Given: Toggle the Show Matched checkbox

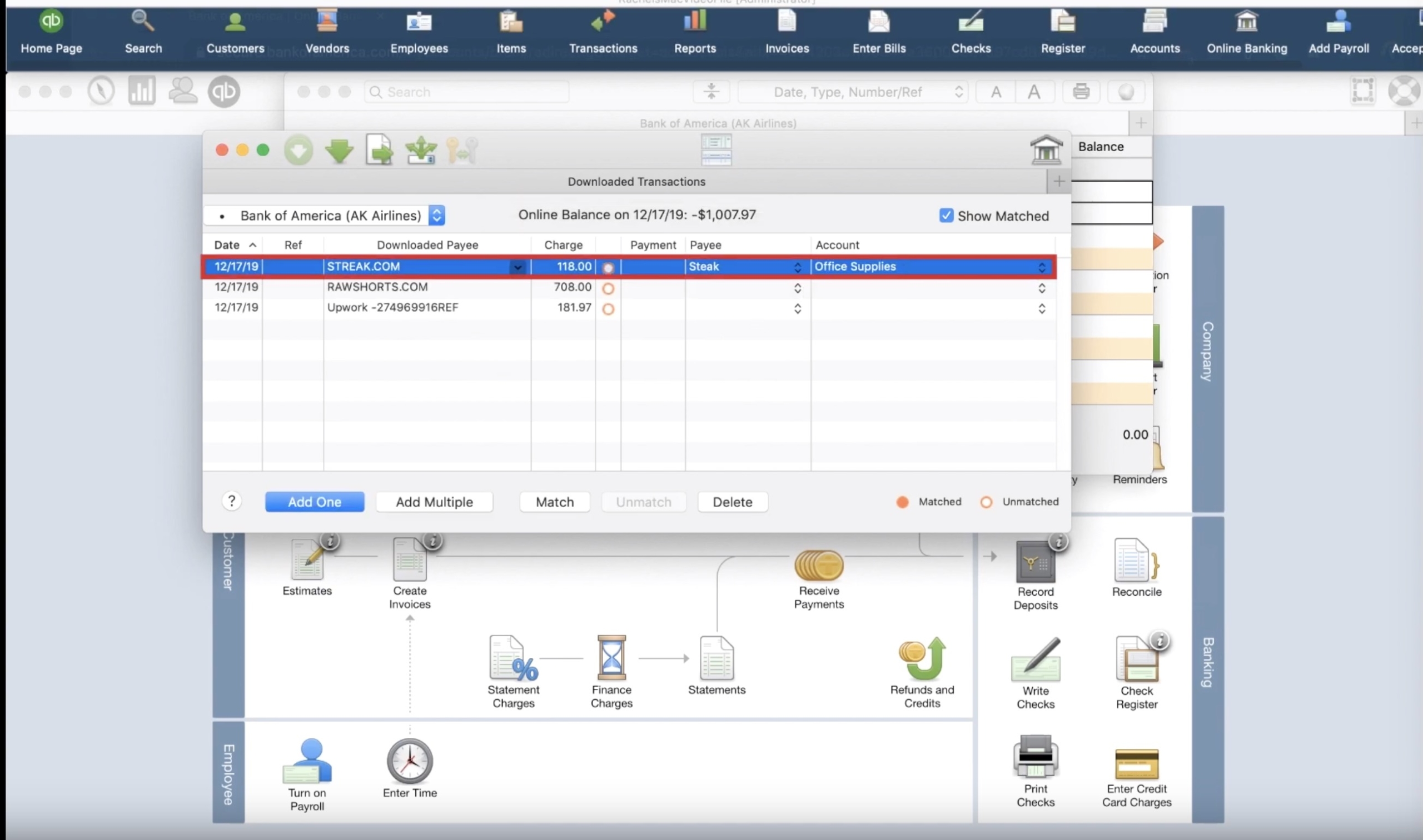Looking at the screenshot, I should click(x=946, y=216).
